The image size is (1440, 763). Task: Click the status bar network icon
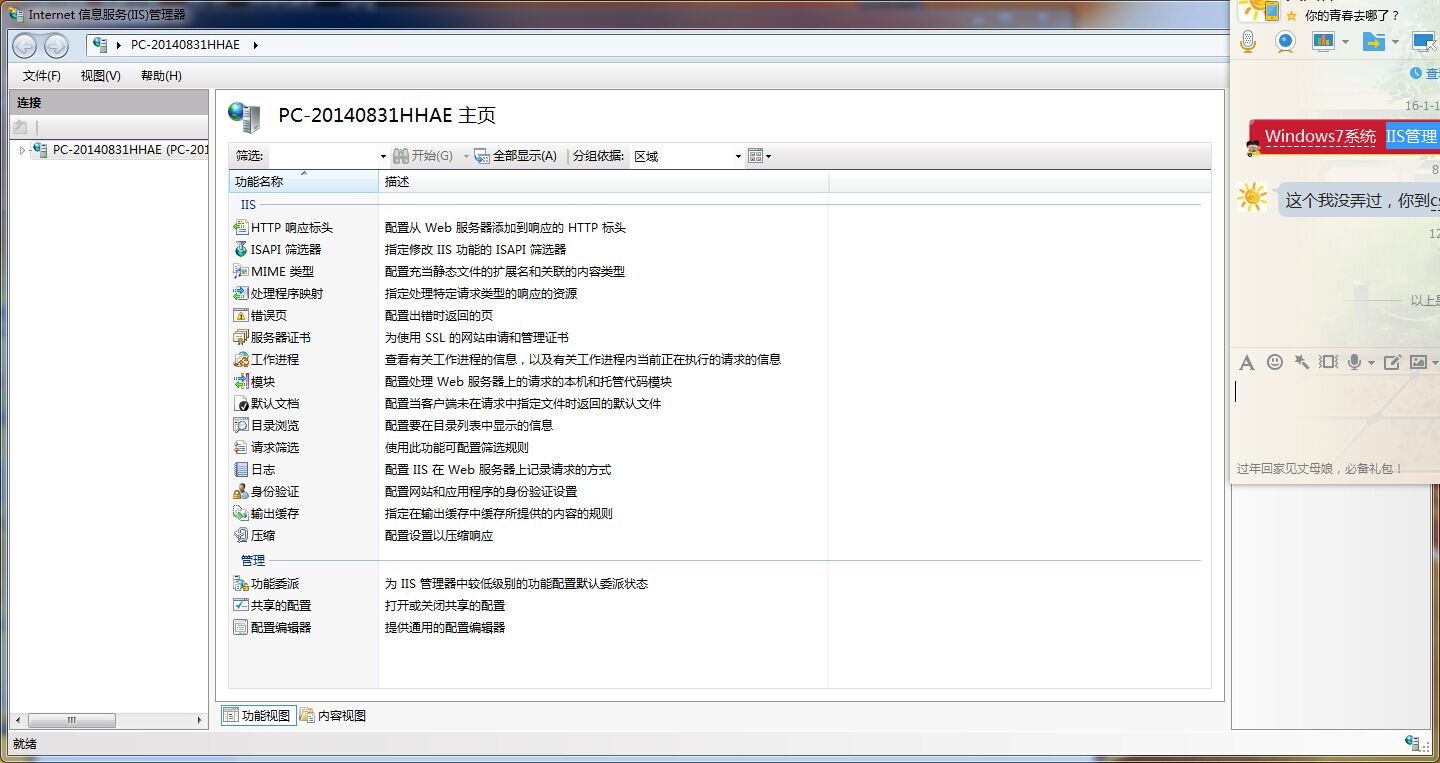tap(1413, 742)
